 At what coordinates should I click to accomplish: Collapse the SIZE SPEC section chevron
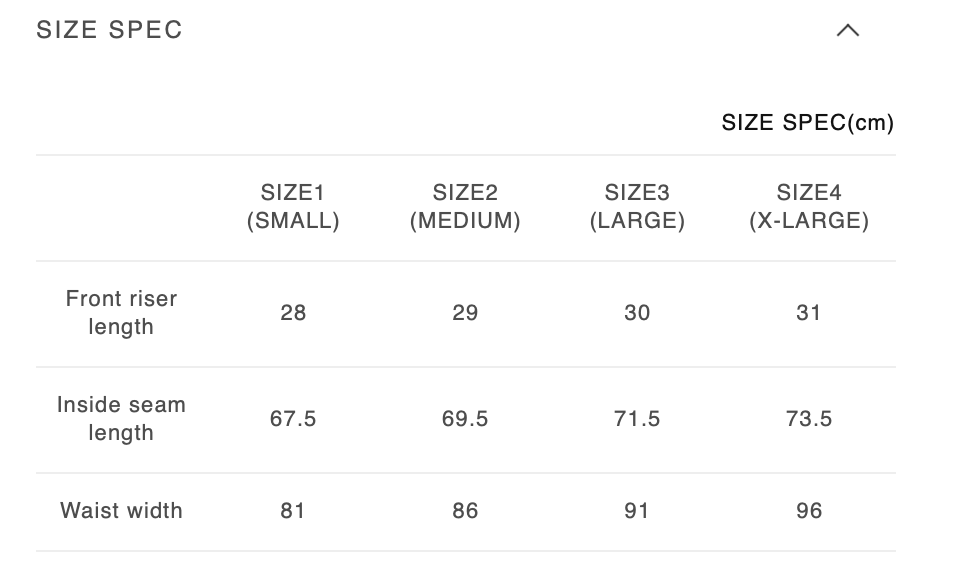coord(847,30)
